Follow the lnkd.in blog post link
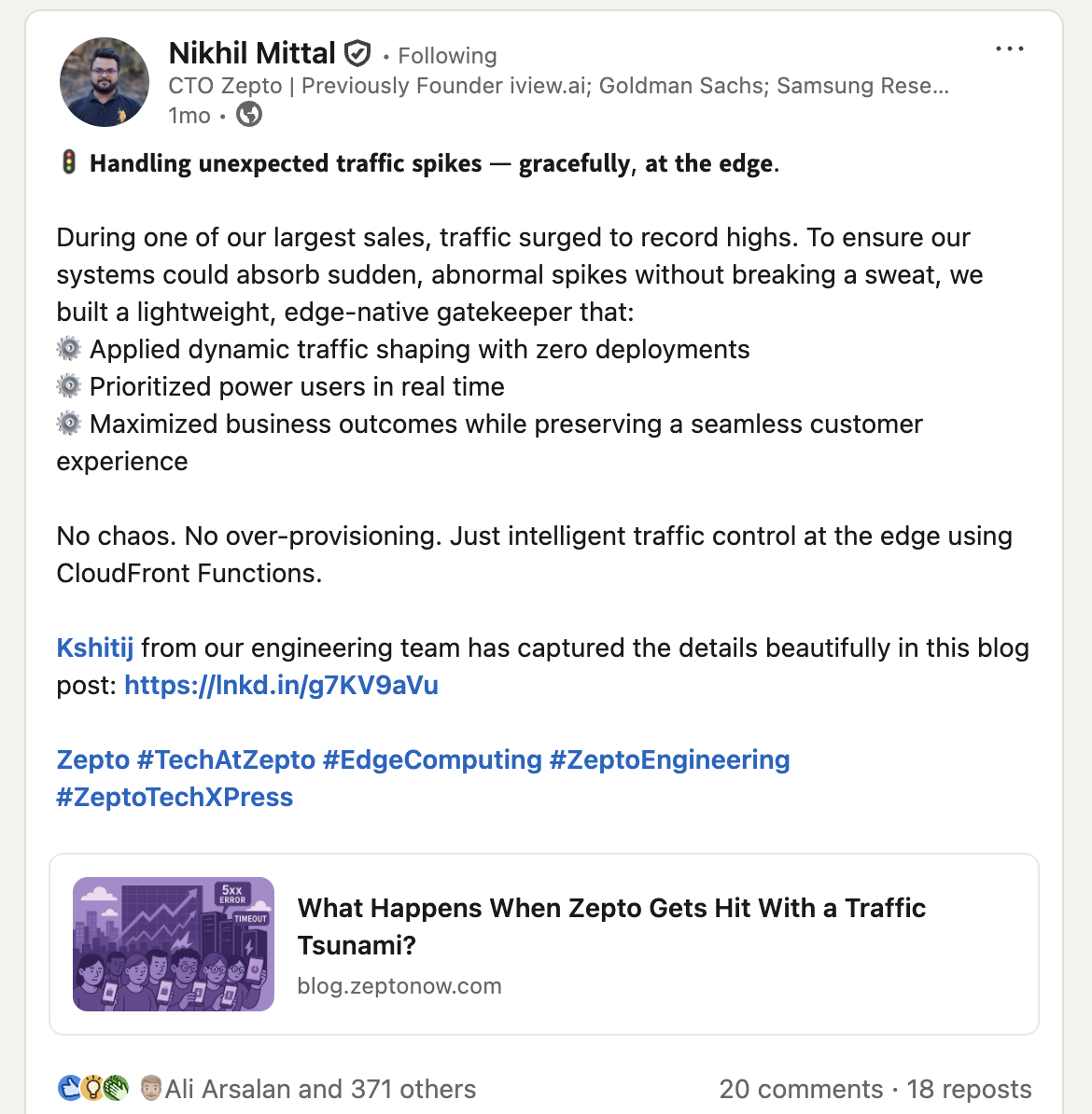The height and width of the screenshot is (1114, 1092). [281, 685]
